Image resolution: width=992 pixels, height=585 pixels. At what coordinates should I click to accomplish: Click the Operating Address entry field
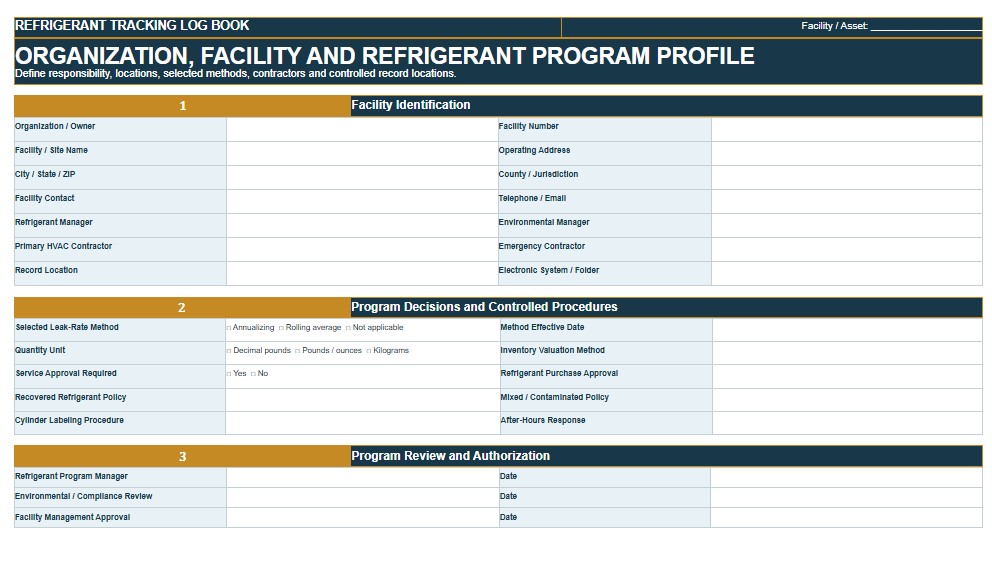click(846, 154)
